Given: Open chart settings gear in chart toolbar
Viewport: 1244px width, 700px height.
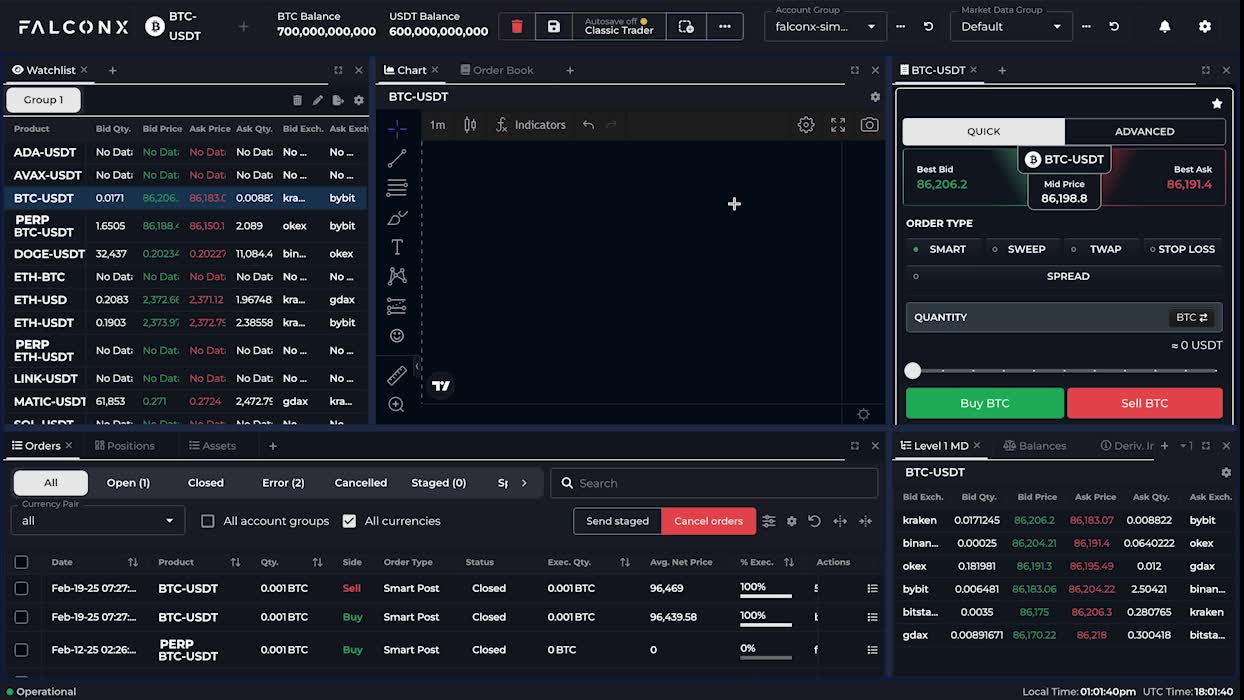Looking at the screenshot, I should pyautogui.click(x=806, y=125).
